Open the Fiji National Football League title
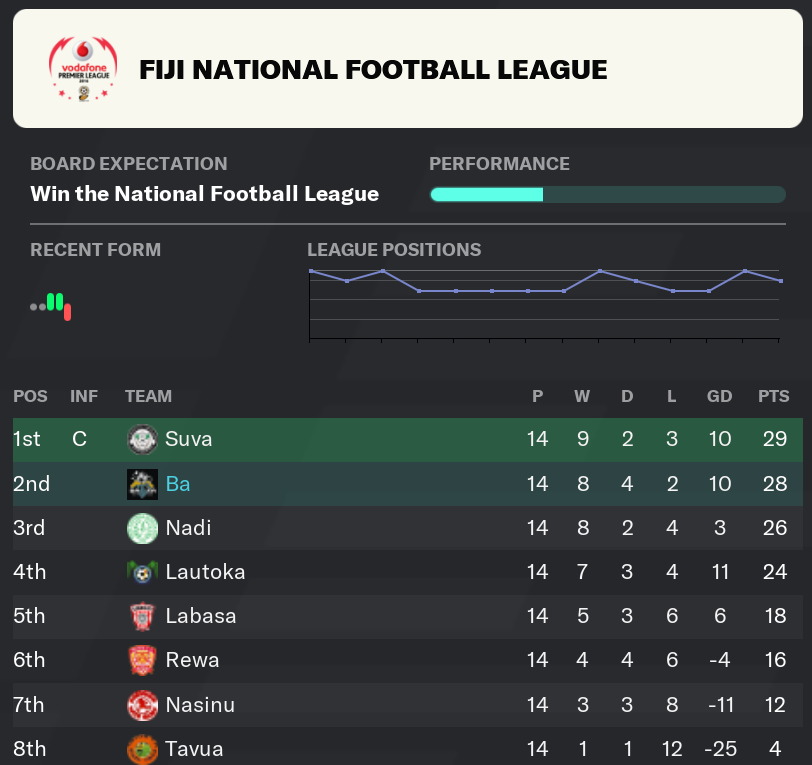The height and width of the screenshot is (765, 812). tap(373, 70)
